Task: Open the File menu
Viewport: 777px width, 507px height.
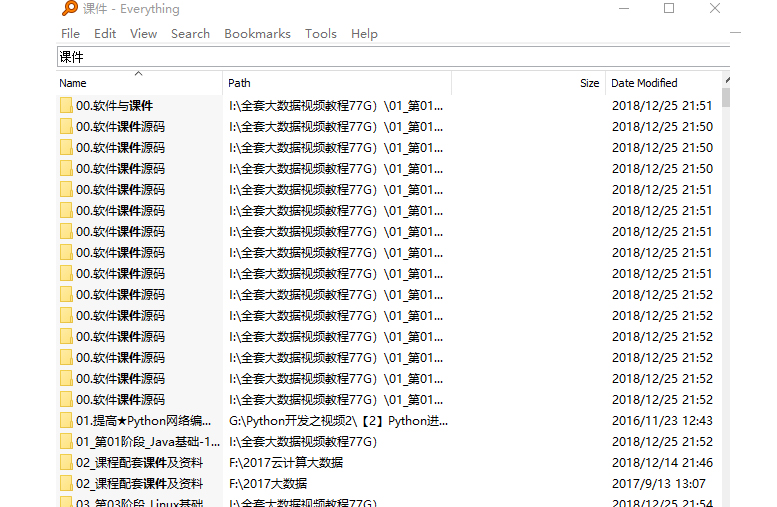Action: point(70,33)
